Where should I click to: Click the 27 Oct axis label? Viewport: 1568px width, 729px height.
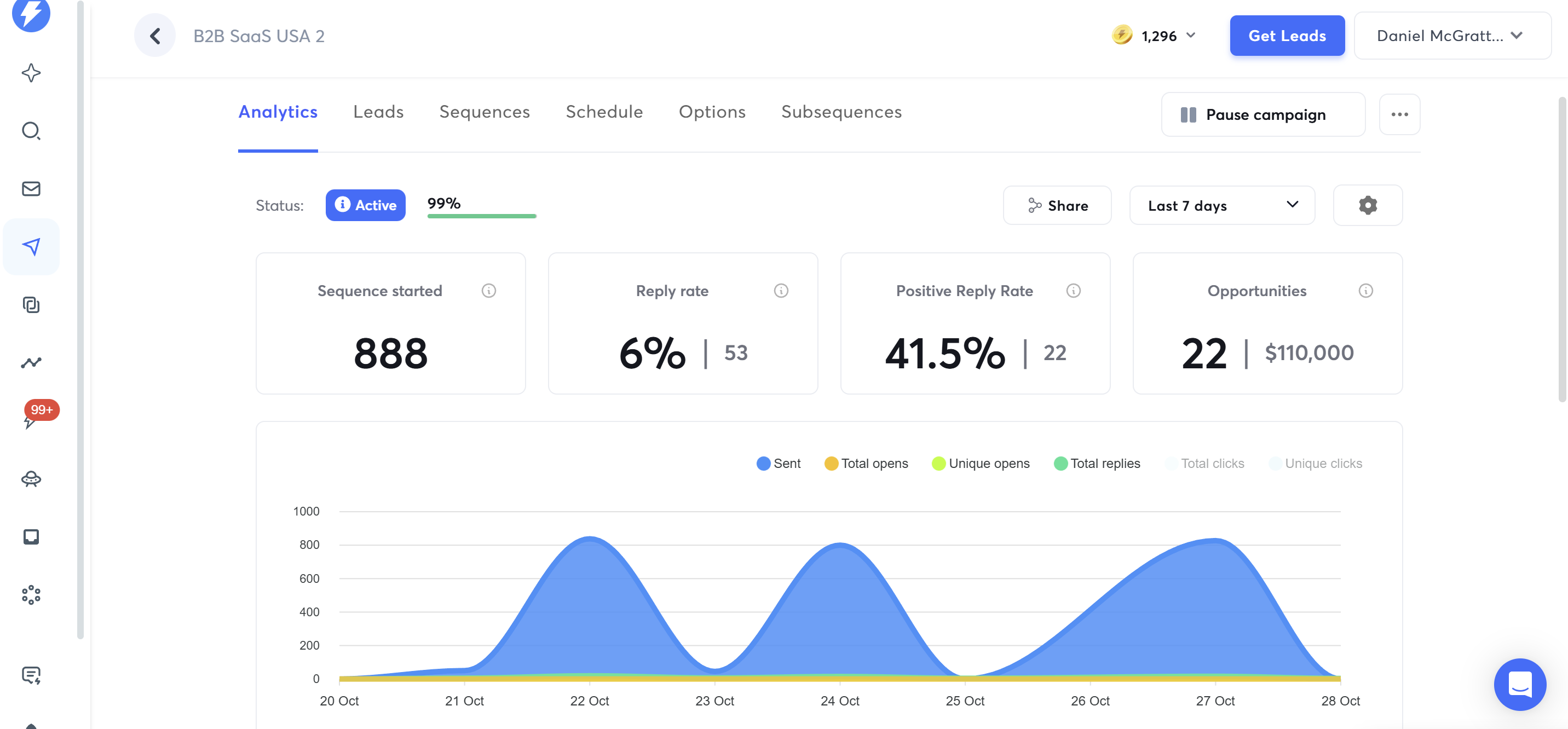click(x=1215, y=701)
